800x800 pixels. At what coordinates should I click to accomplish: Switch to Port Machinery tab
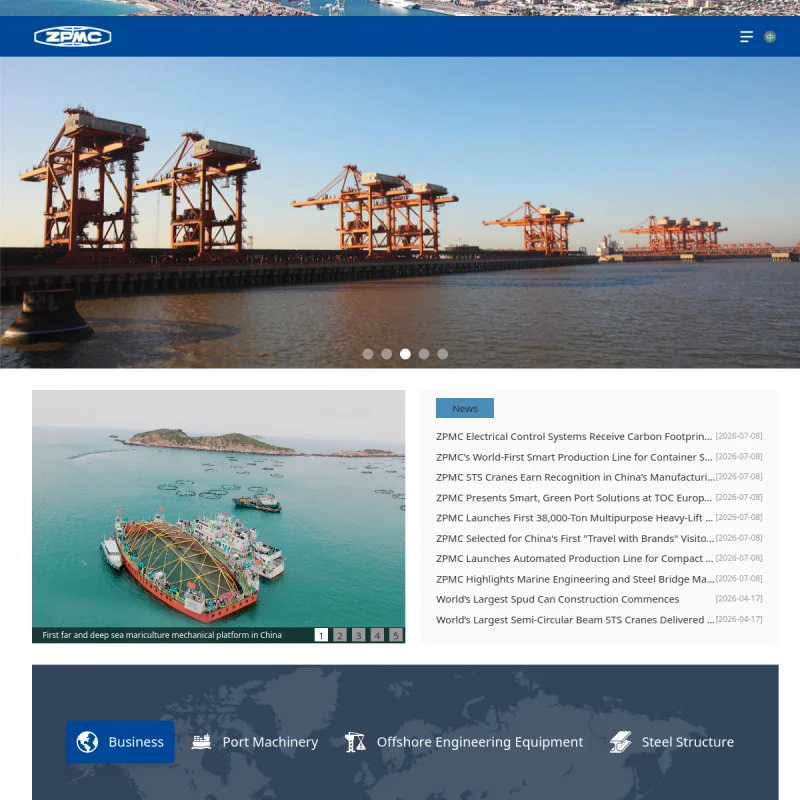pos(255,742)
